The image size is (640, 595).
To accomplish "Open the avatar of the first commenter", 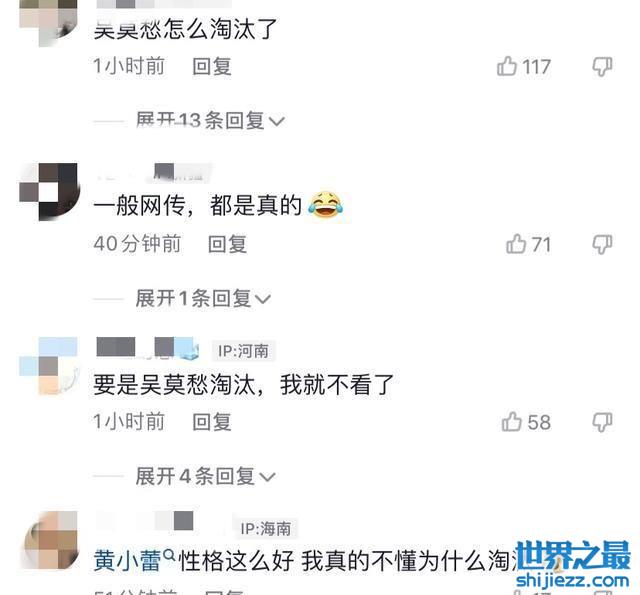I will 49,21.
